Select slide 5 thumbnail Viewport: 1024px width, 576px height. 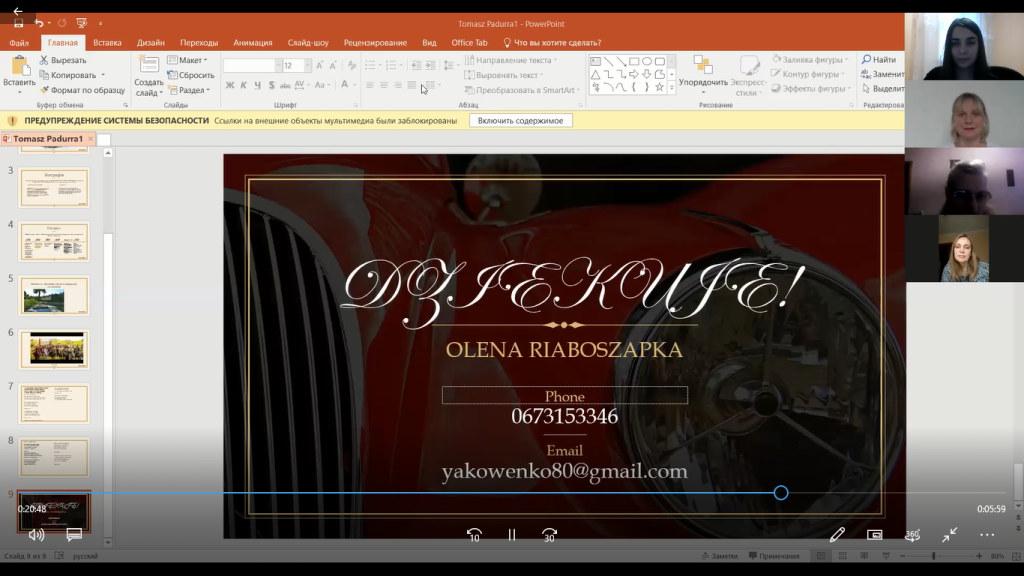click(54, 296)
